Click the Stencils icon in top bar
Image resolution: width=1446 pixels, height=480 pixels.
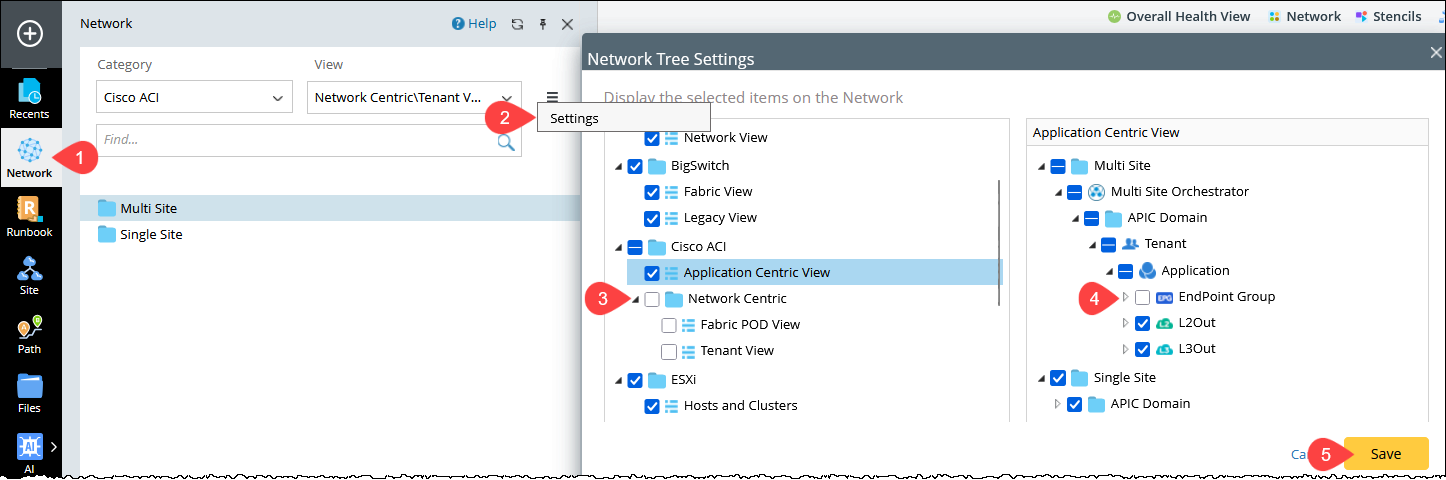(x=1361, y=16)
